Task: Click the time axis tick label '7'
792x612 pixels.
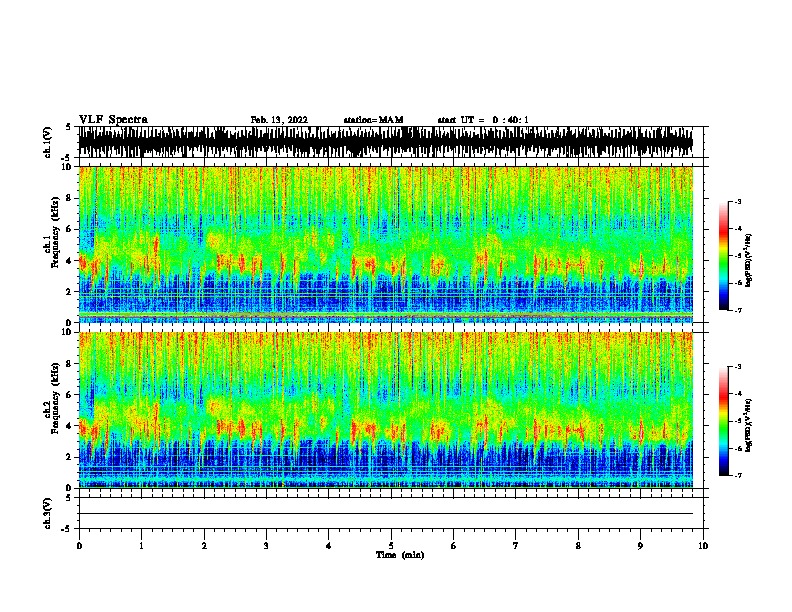Action: pyautogui.click(x=516, y=546)
